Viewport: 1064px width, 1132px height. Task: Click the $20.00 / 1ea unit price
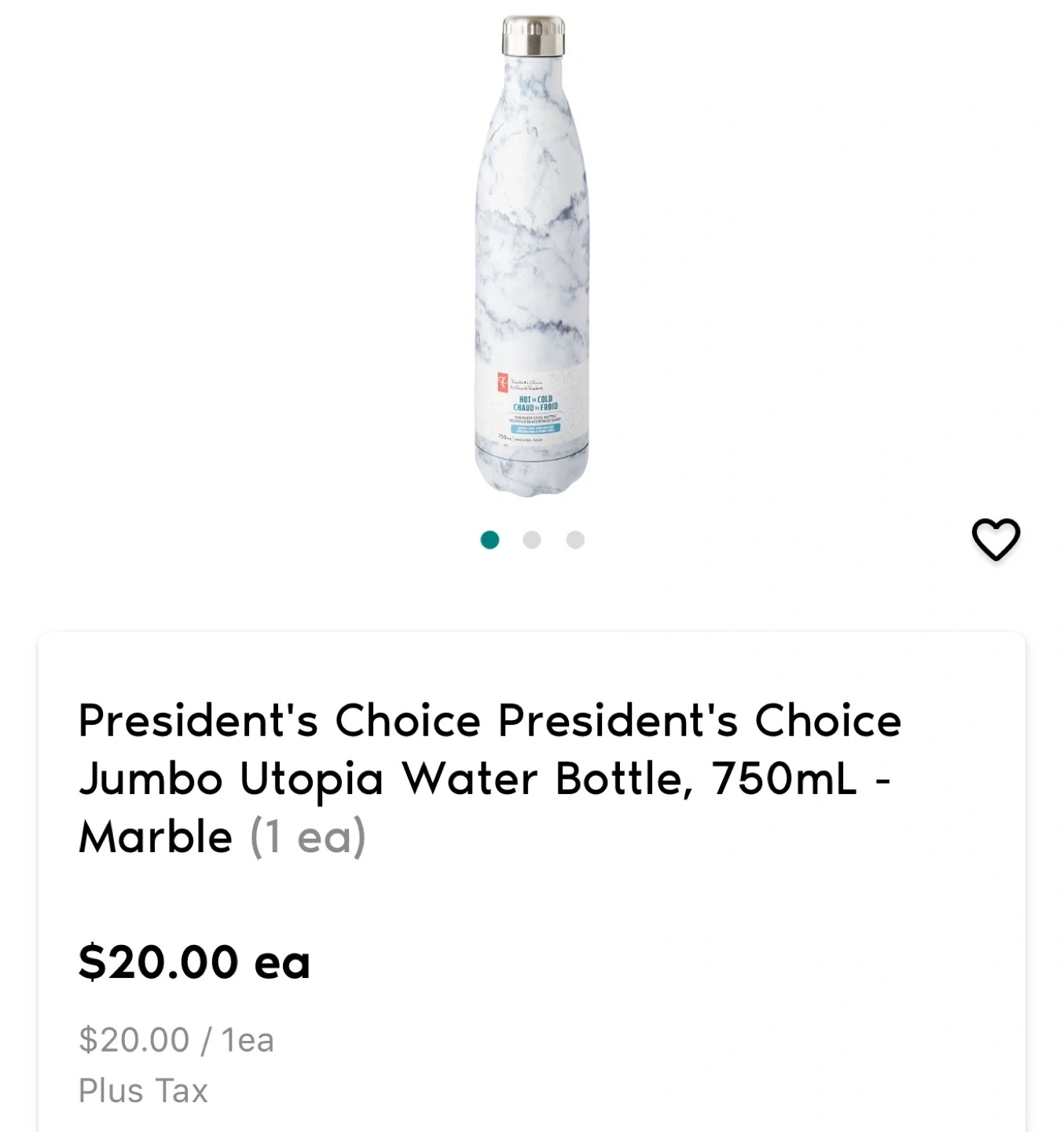176,1040
